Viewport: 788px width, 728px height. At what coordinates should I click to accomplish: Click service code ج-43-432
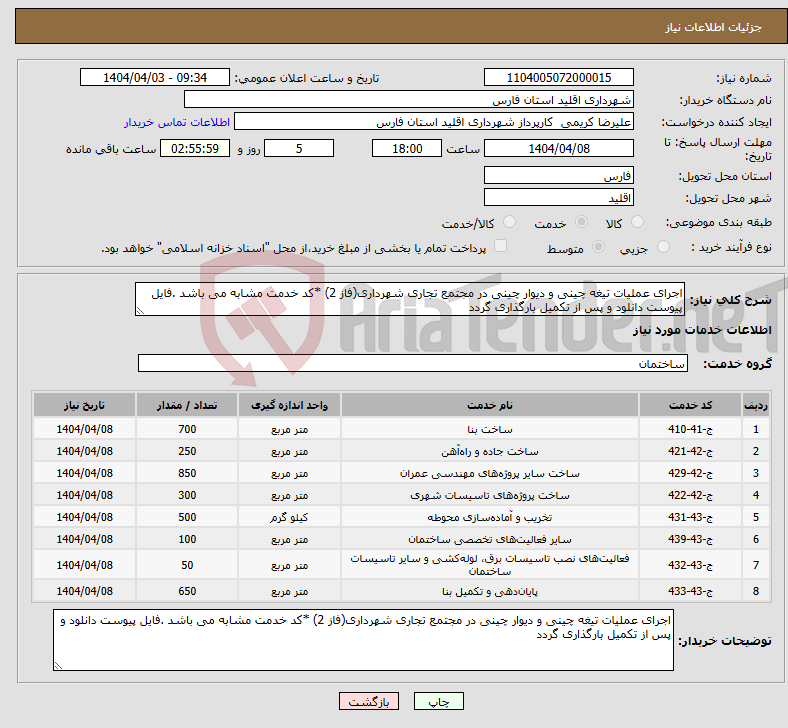coord(690,565)
